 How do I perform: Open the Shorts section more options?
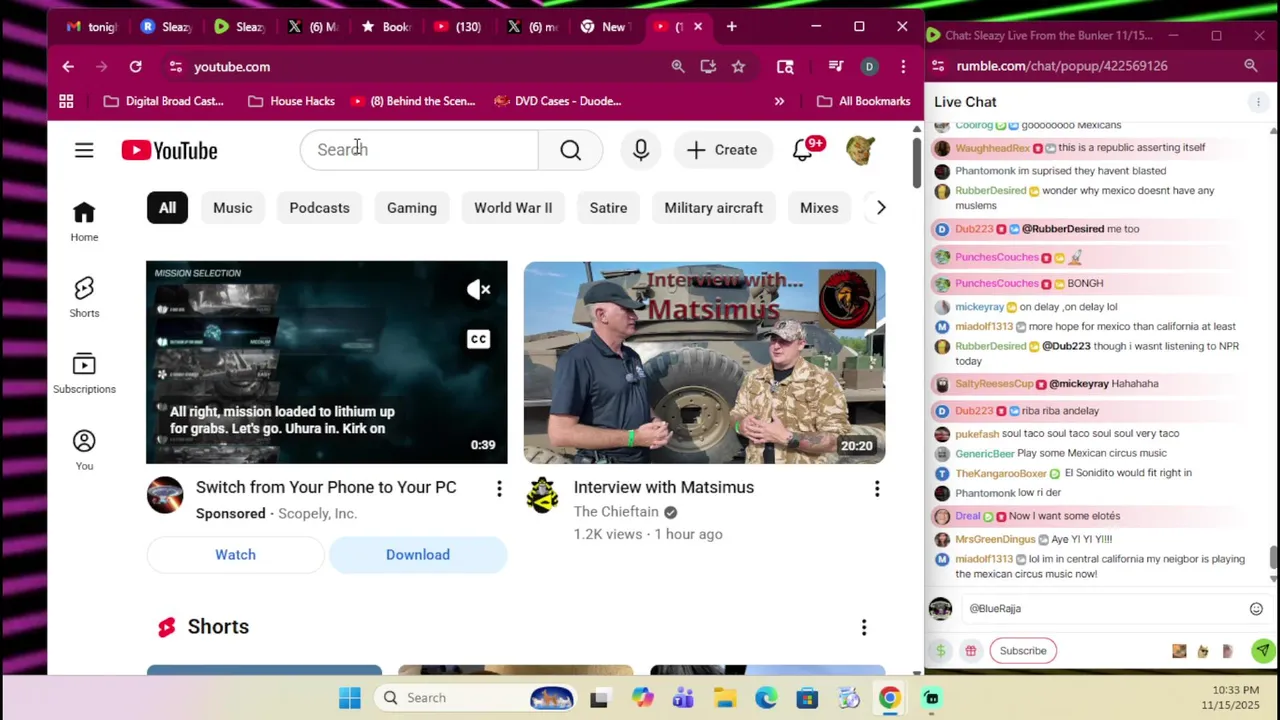click(864, 627)
